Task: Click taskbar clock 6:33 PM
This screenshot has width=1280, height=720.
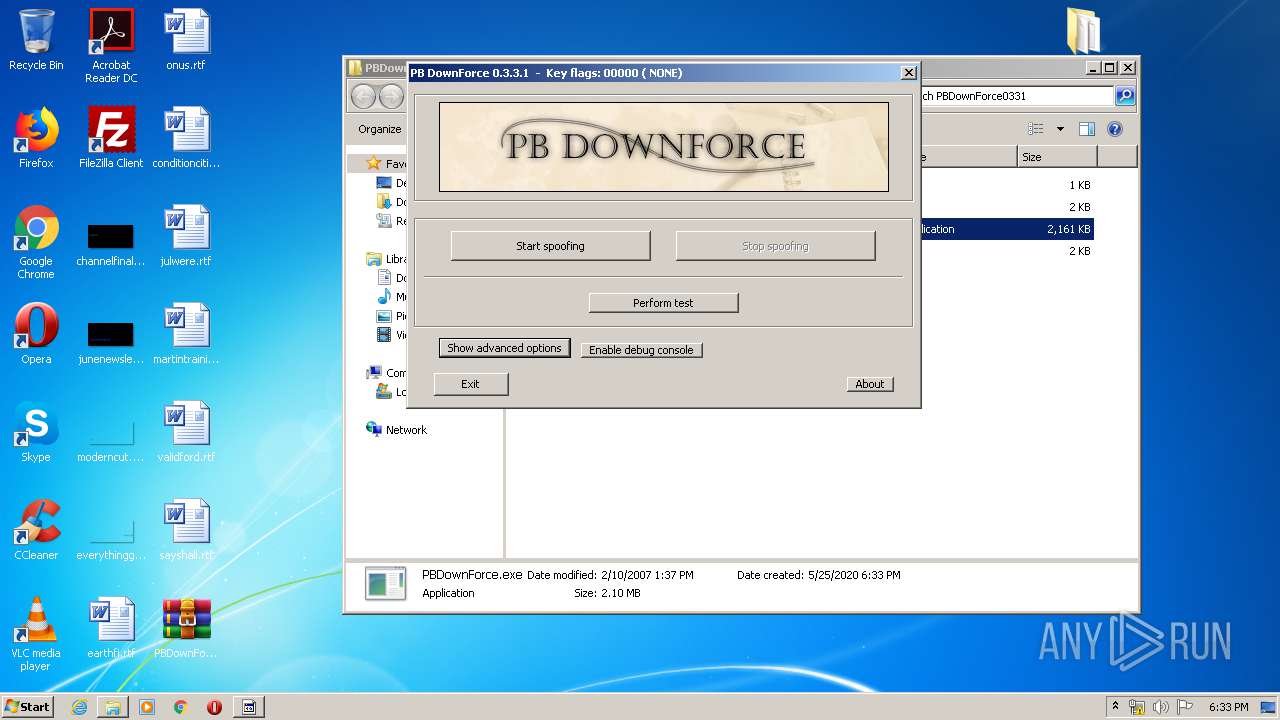Action: pyautogui.click(x=1228, y=707)
